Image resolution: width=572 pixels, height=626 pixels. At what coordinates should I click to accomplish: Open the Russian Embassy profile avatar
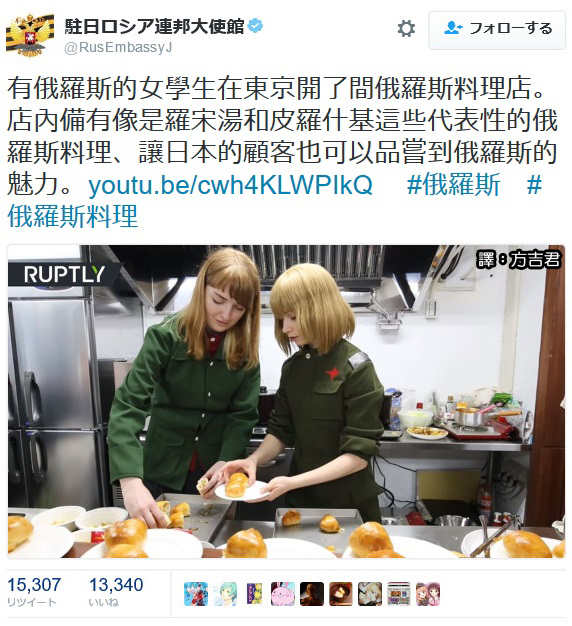[x=29, y=35]
